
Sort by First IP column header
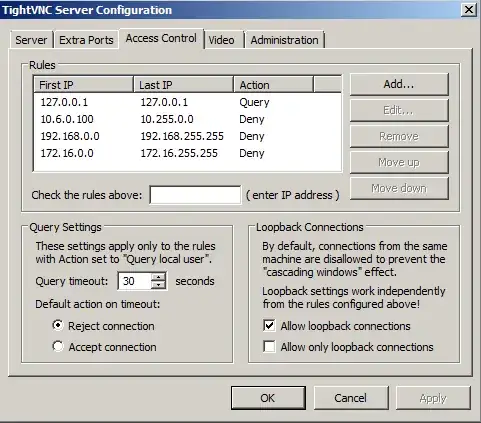point(83,85)
